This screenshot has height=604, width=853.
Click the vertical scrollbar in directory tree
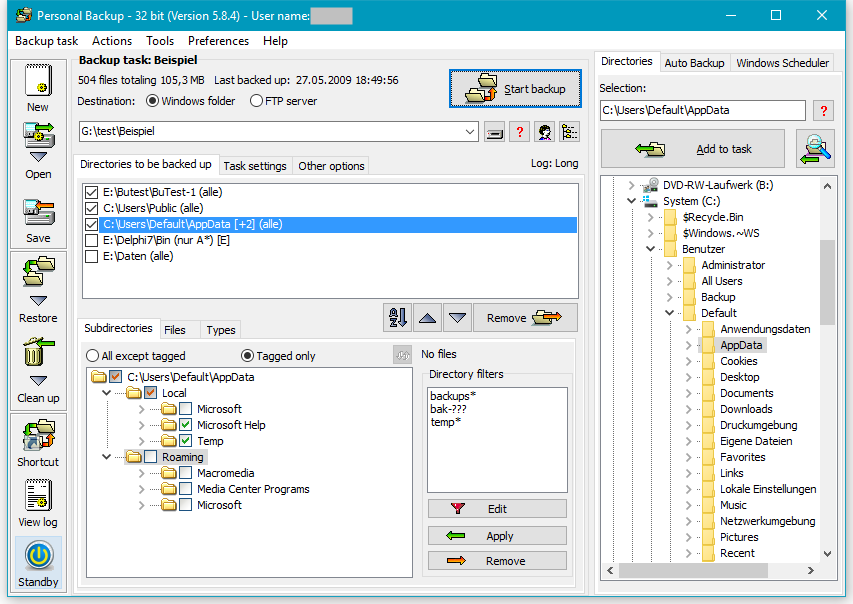tap(827, 282)
